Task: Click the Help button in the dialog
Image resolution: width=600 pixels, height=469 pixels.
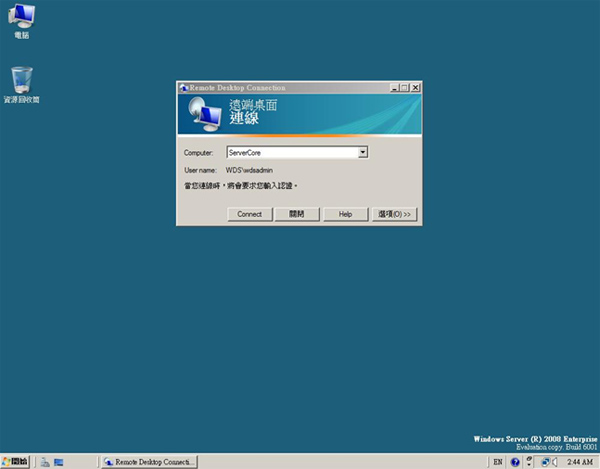Action: tap(345, 214)
